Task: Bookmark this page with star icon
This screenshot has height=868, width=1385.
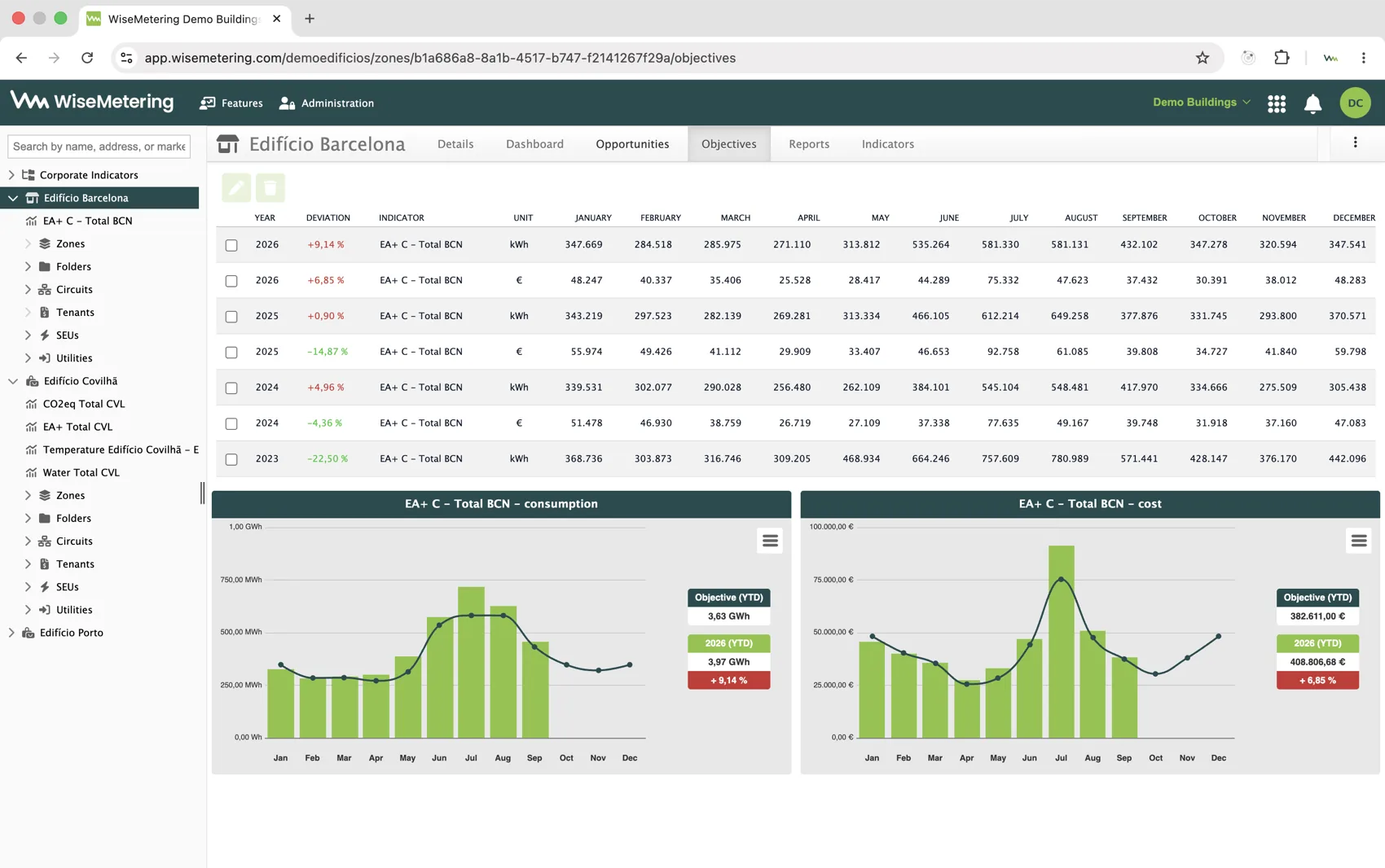Action: [1203, 58]
